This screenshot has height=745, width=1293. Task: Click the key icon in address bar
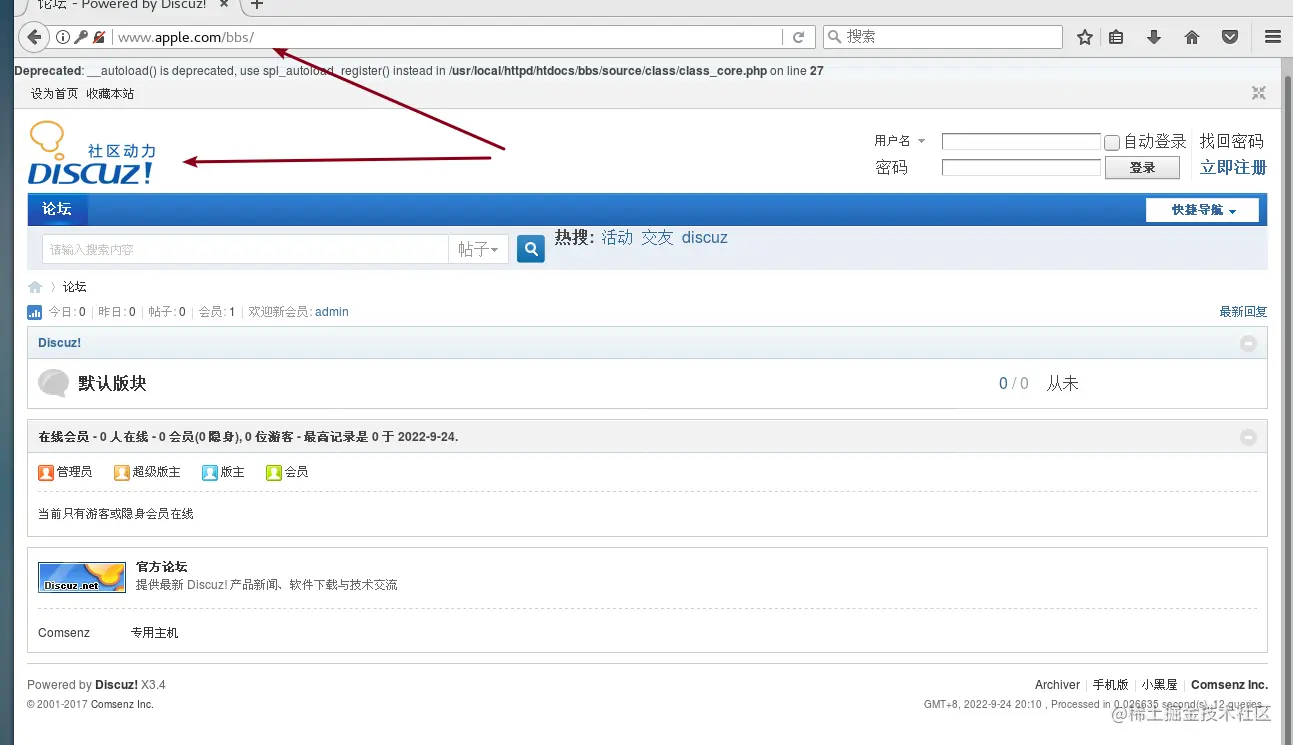(x=81, y=37)
